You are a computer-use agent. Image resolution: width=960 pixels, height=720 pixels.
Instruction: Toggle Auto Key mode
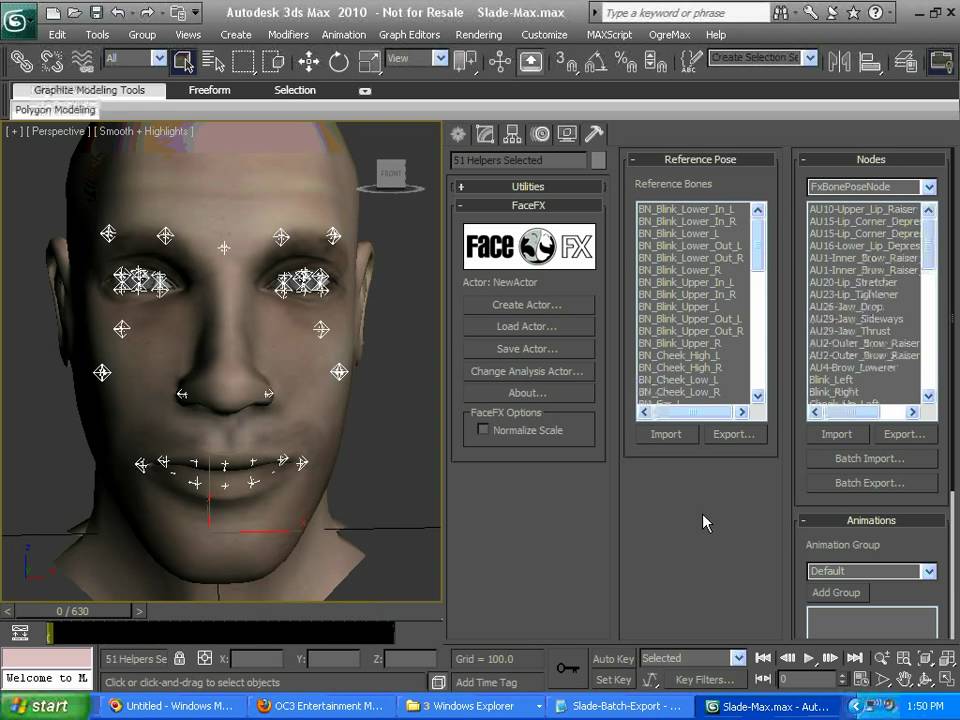click(x=613, y=659)
